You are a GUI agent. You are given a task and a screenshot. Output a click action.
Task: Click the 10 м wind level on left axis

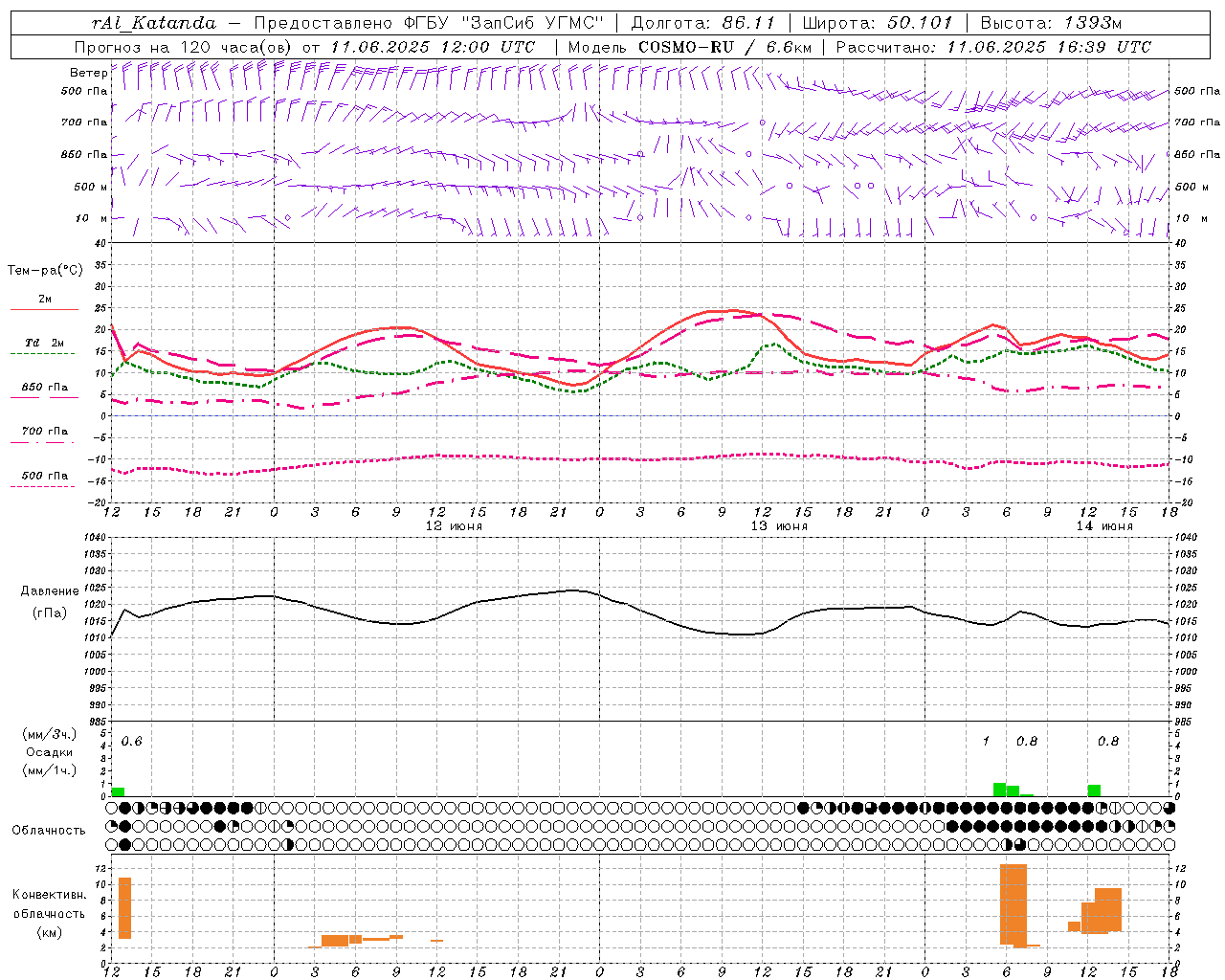tap(92, 218)
